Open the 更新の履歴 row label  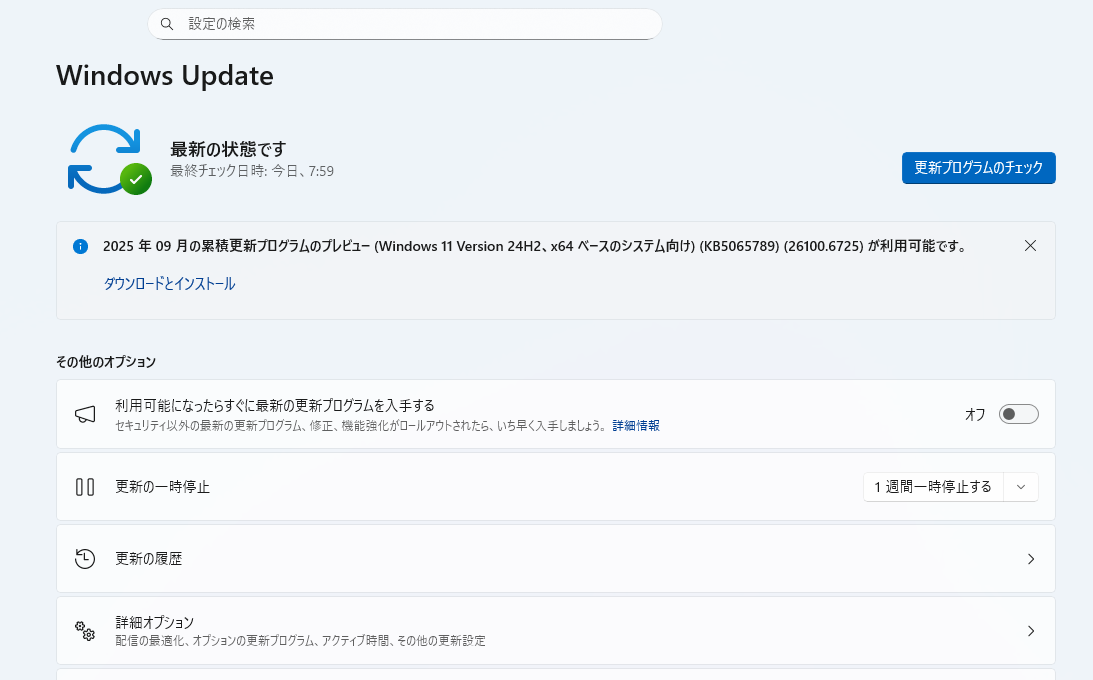click(149, 559)
